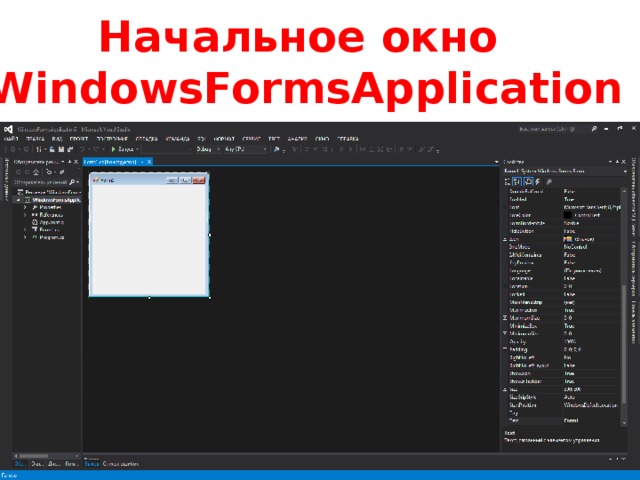Click the Solution Explorer properties wrench icon
640x480 pixels.
point(62,172)
